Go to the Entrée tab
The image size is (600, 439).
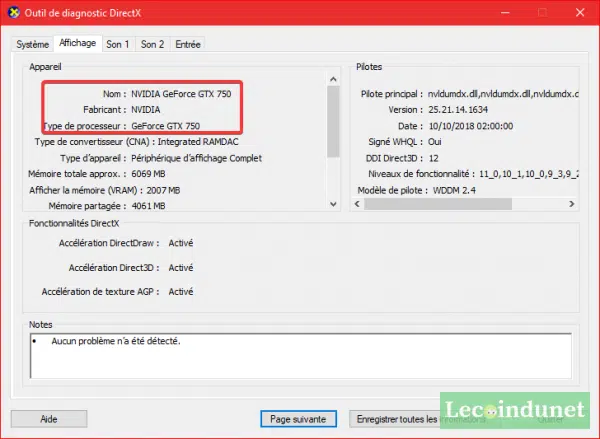pos(188,44)
